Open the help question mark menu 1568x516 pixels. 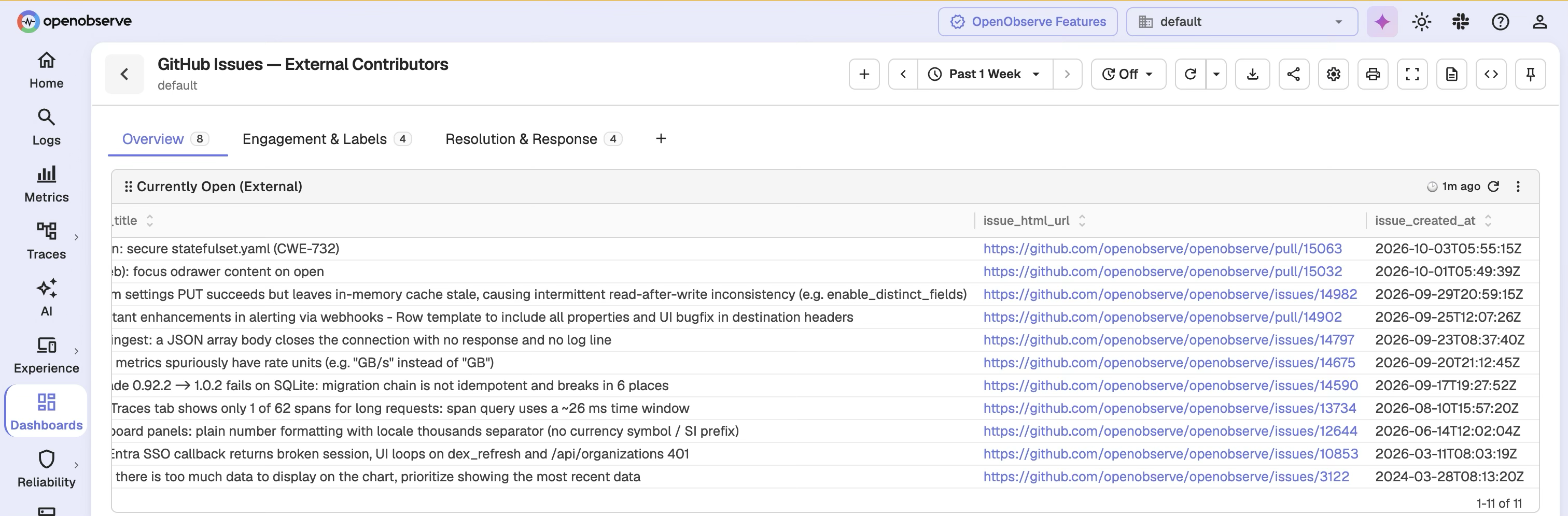pos(1500,22)
